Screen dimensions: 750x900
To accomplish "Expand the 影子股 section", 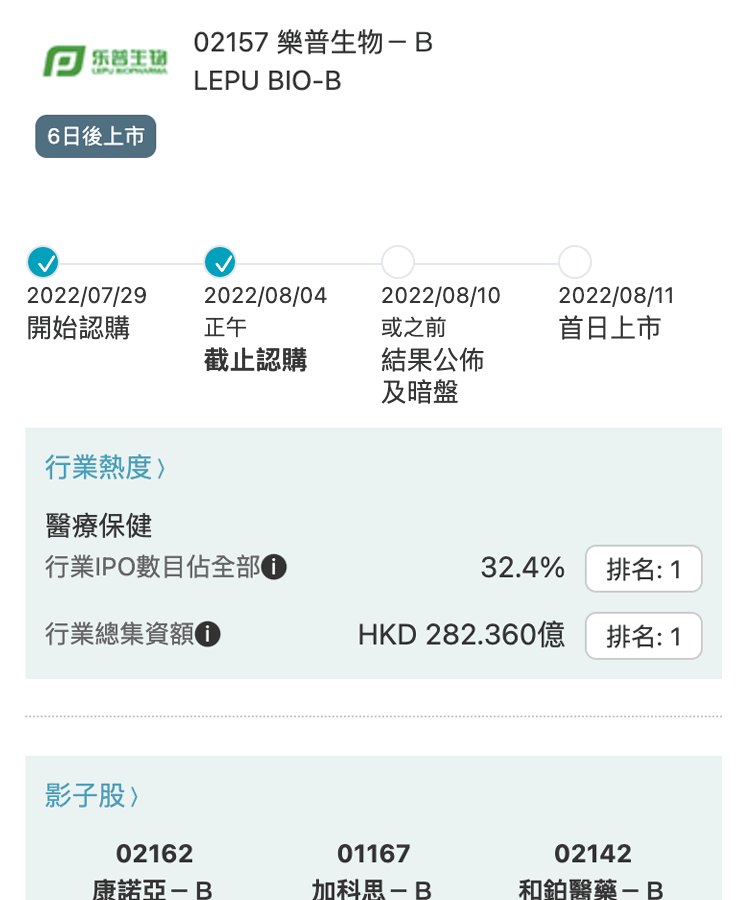I will 92,796.
